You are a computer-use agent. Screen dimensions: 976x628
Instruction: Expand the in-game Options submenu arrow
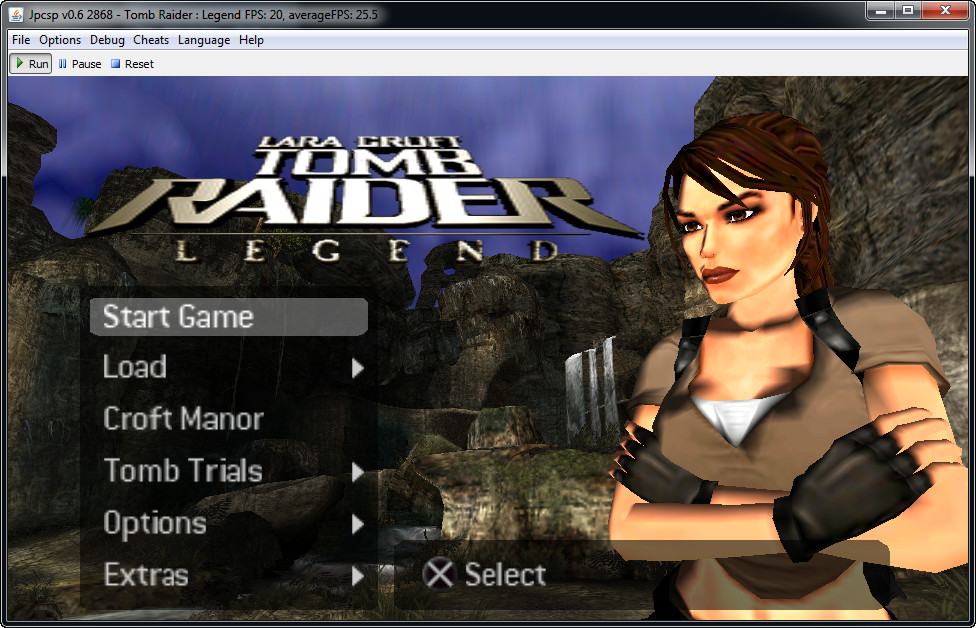(x=358, y=524)
